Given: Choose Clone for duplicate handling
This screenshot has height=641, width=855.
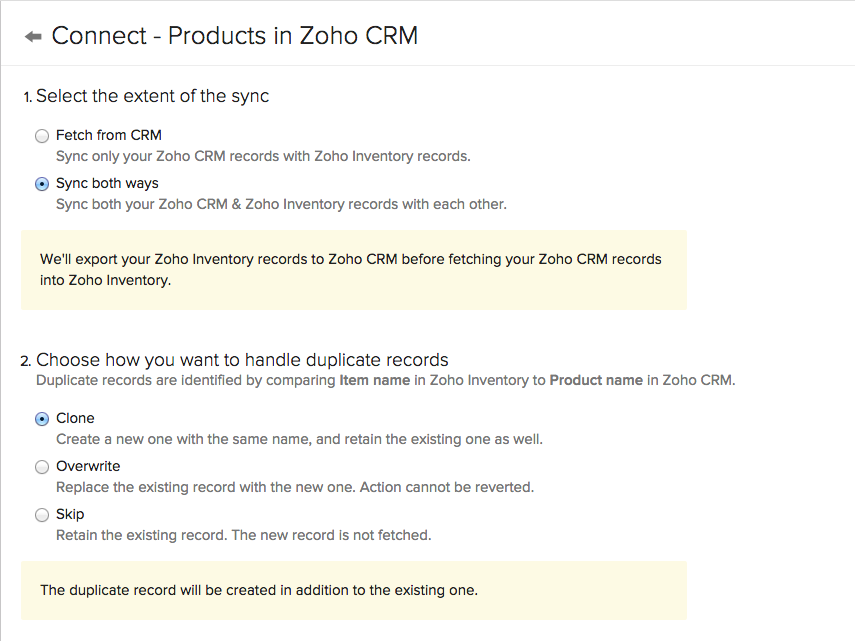Looking at the screenshot, I should [x=41, y=418].
